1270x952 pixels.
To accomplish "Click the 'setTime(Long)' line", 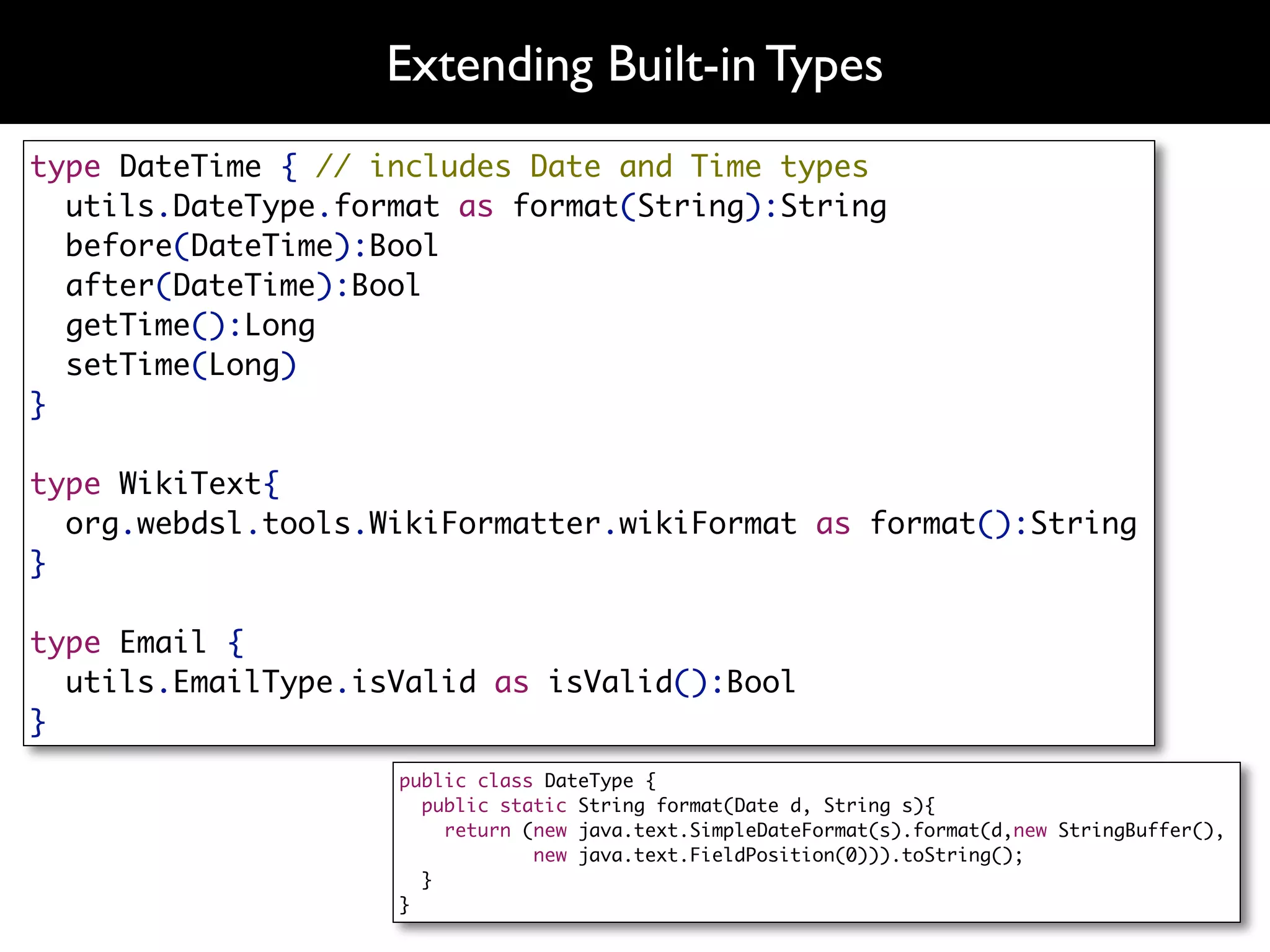I will (181, 366).
